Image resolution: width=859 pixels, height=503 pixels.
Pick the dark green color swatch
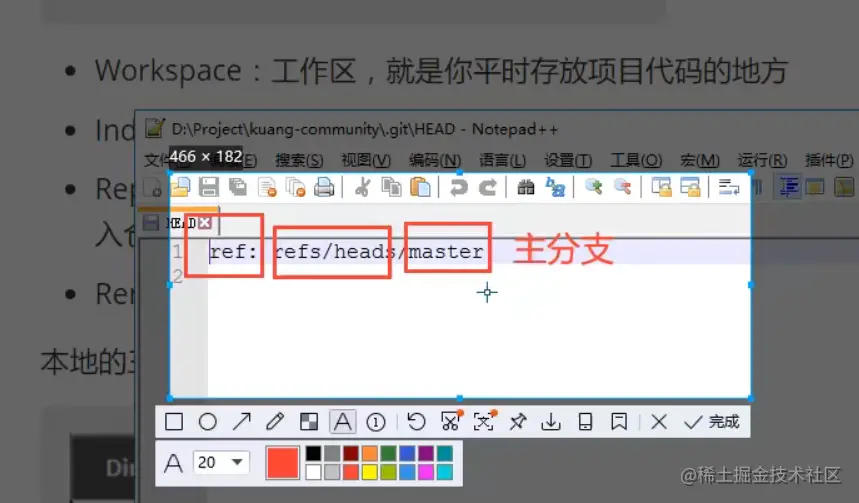coord(388,453)
